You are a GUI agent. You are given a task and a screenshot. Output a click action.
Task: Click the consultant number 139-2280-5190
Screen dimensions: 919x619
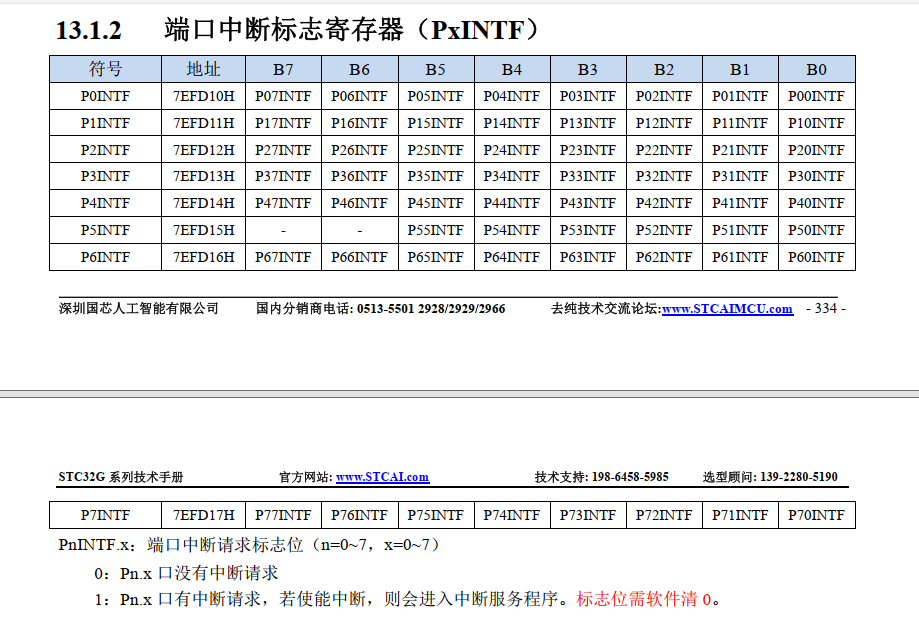[x=799, y=477]
